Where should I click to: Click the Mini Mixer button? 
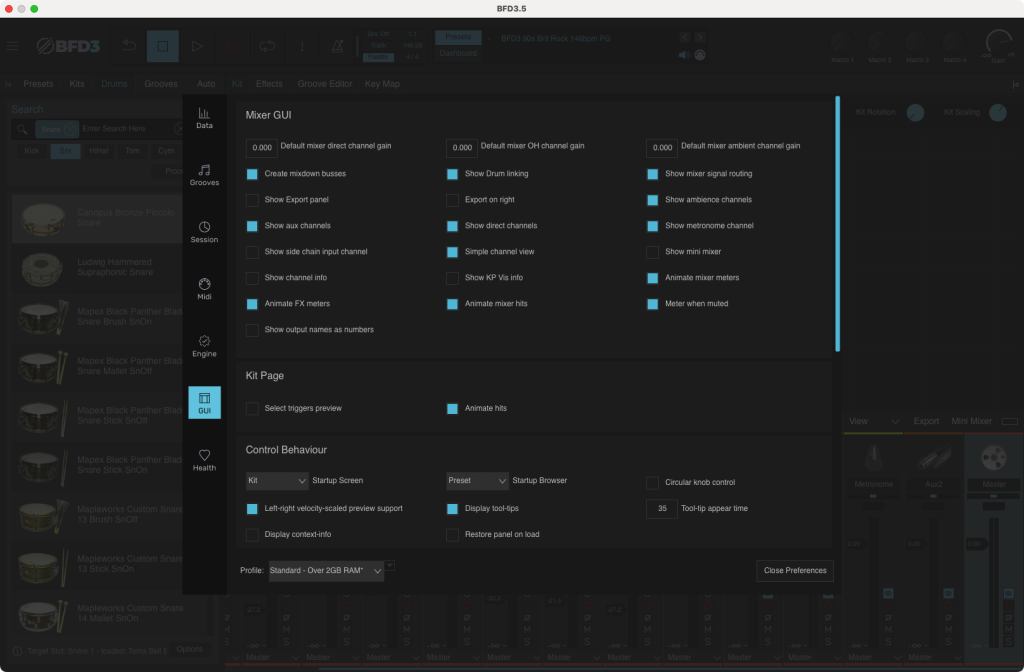(x=971, y=421)
